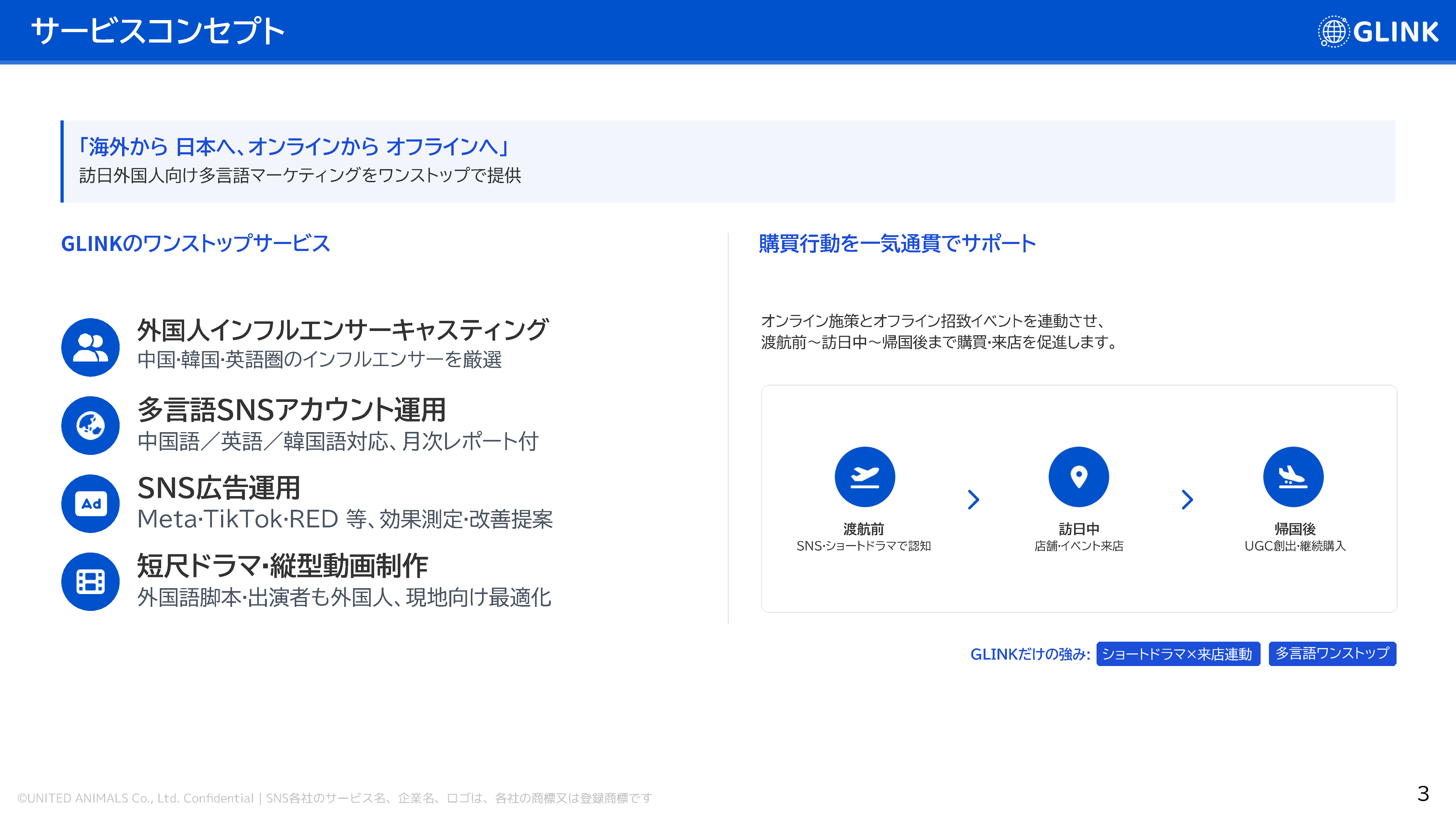This screenshot has width=1456, height=818.
Task: Click the UNITED ANIMALS copyright footer text
Action: pos(335,798)
